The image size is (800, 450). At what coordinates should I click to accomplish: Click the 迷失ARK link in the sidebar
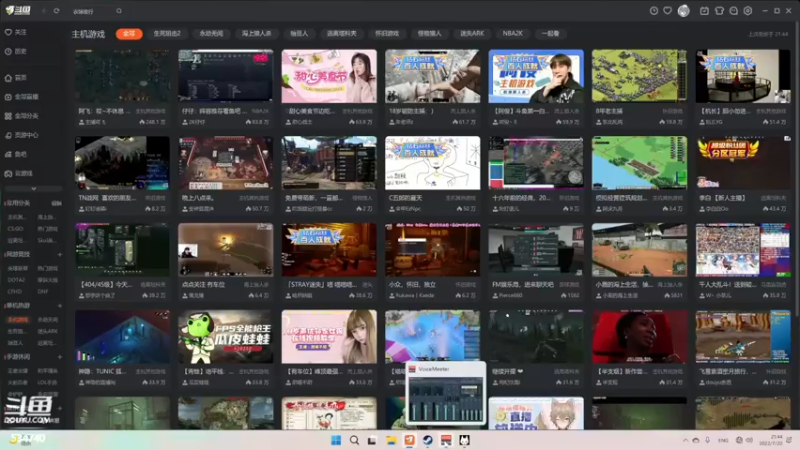(x=47, y=332)
